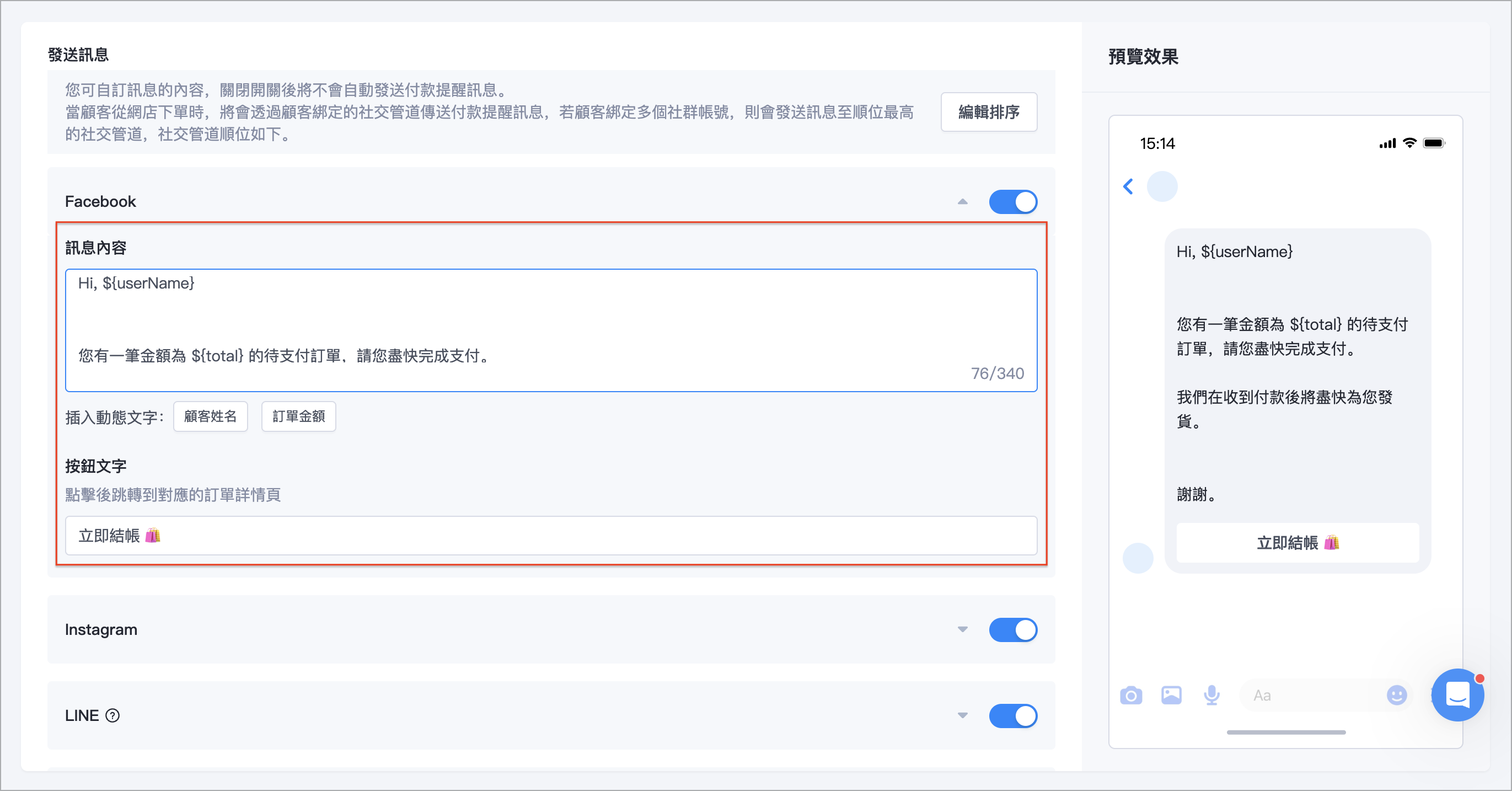The image size is (1512, 791).
Task: Click the 編輯排序 button
Action: [x=989, y=112]
